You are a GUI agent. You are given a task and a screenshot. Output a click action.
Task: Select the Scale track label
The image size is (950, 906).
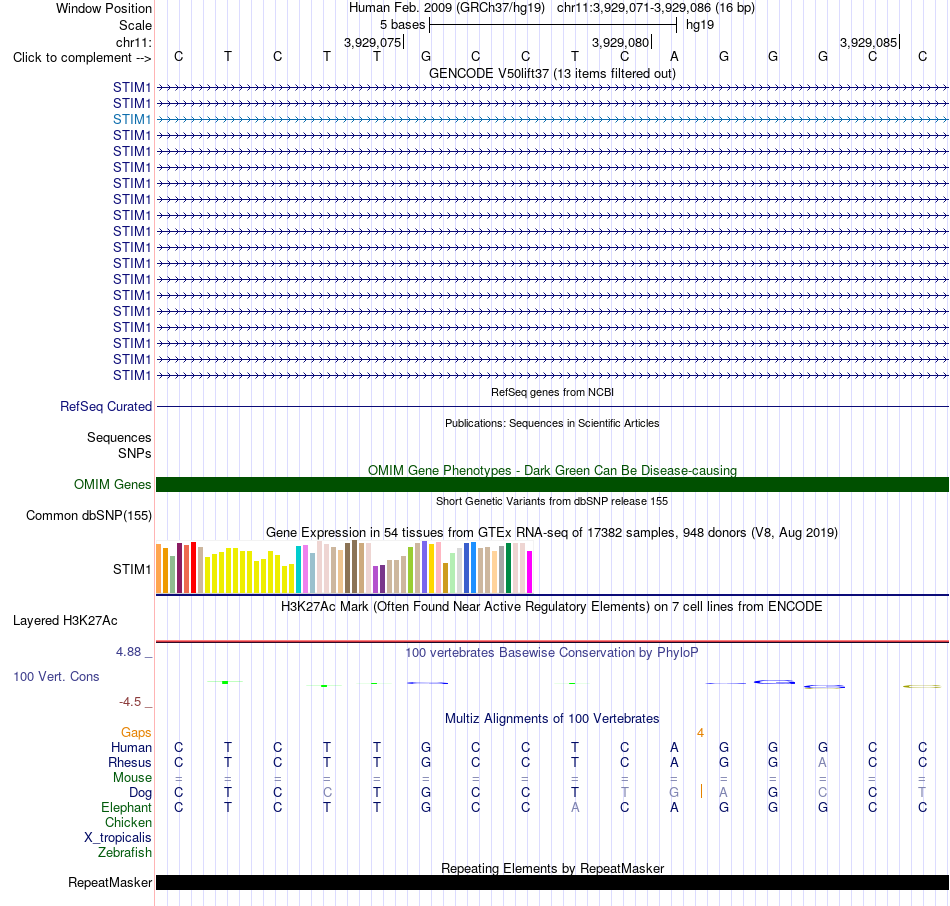135,25
